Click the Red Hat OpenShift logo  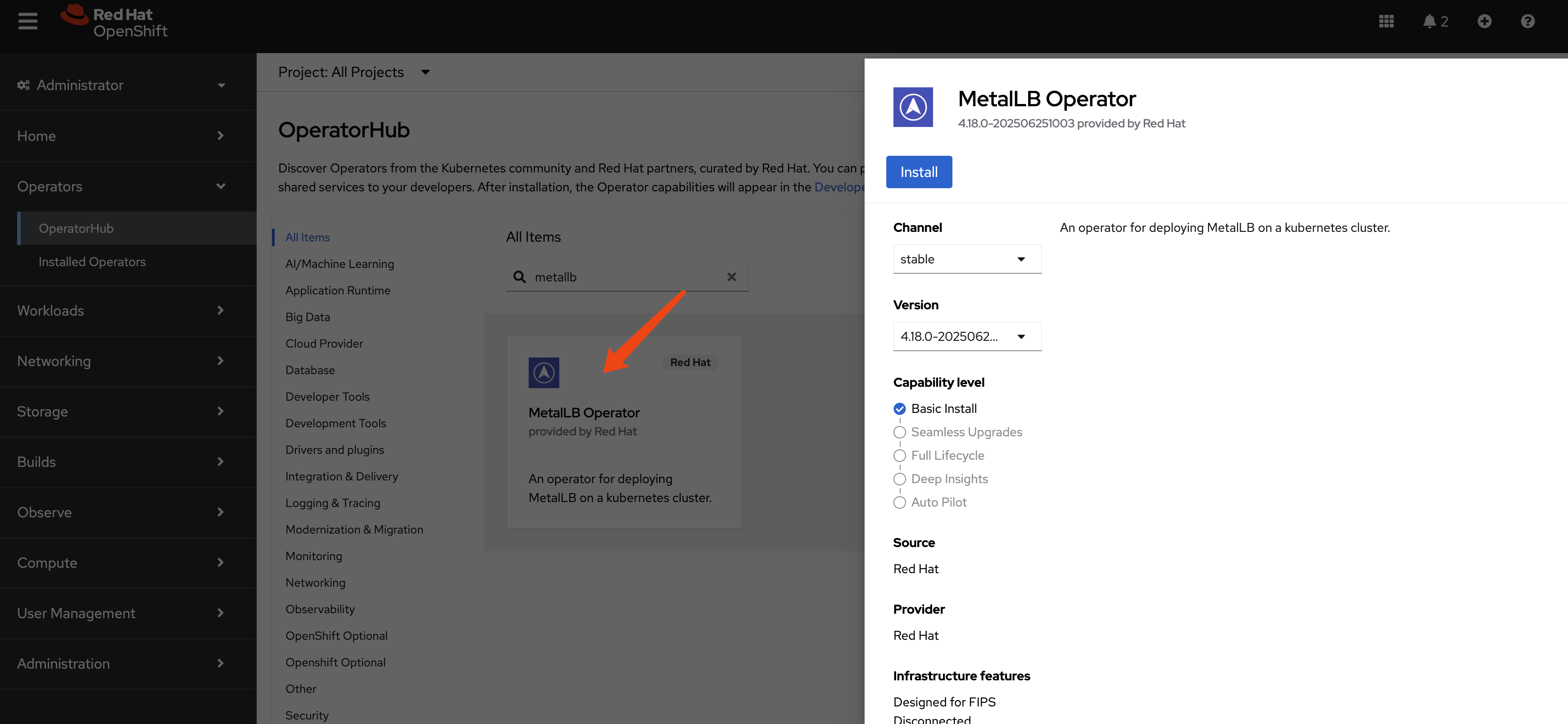pyautogui.click(x=114, y=23)
